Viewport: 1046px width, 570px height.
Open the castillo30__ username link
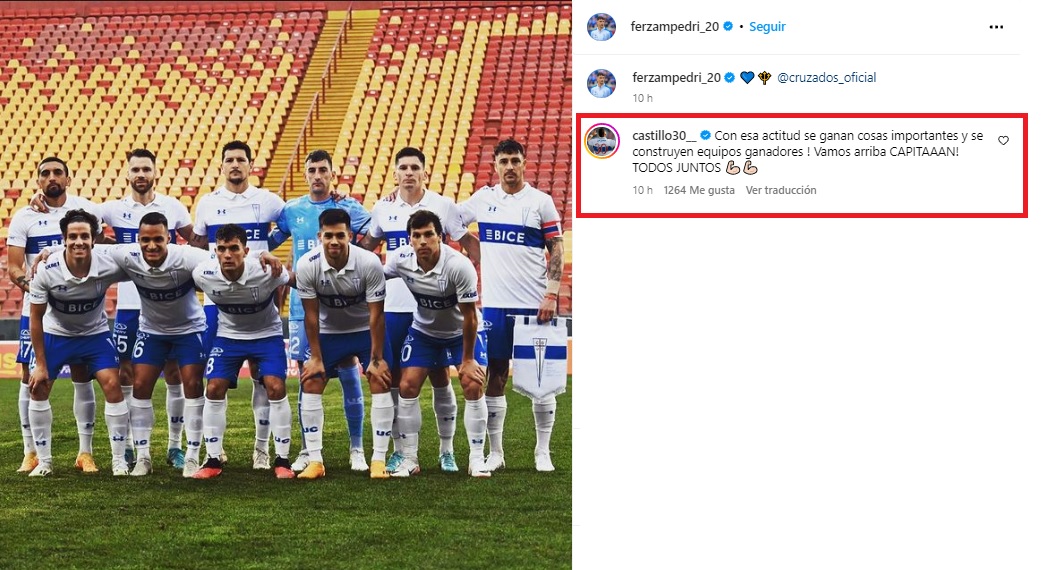(x=664, y=135)
